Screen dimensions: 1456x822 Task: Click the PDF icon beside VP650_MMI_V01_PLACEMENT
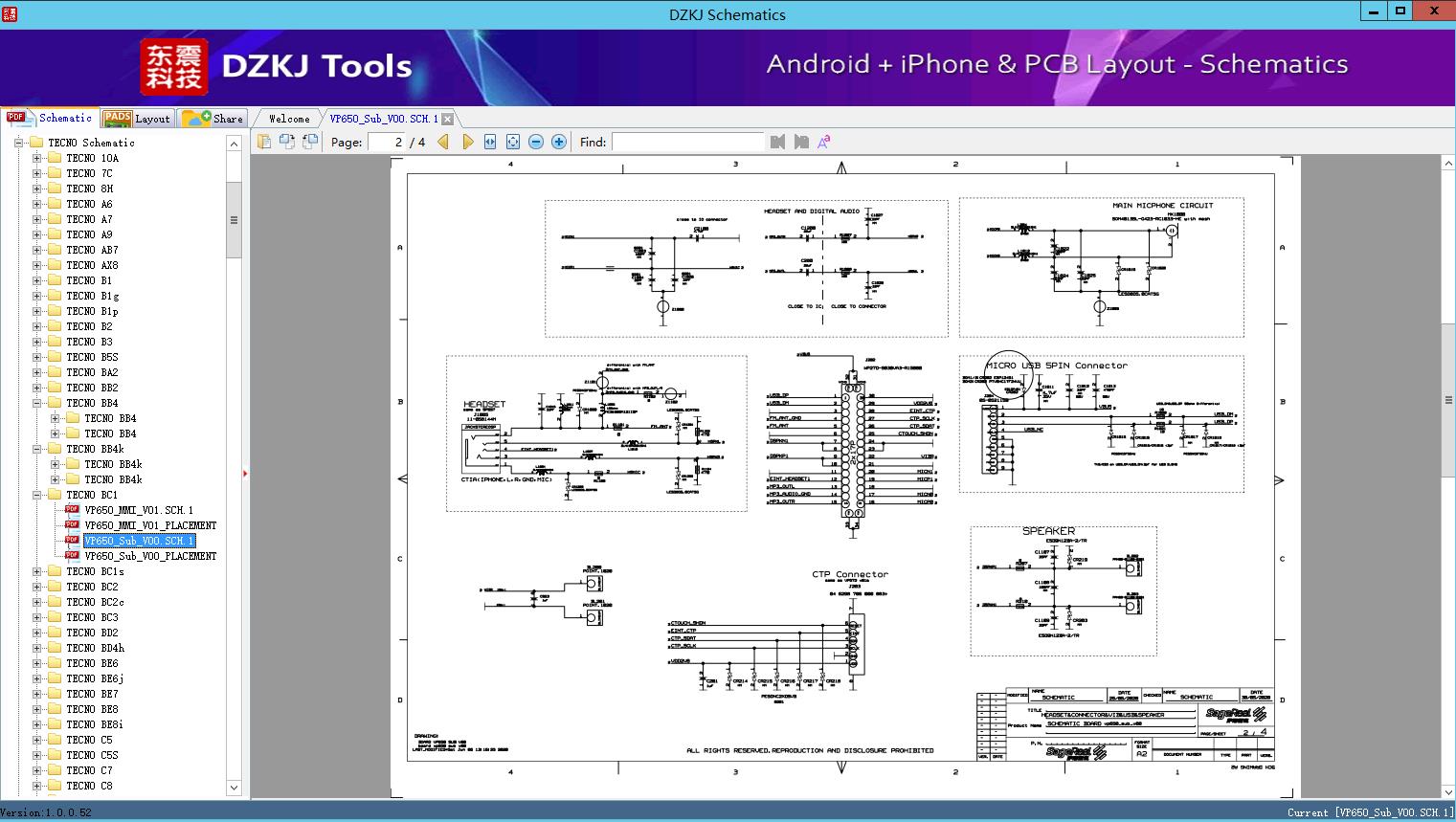coord(72,524)
